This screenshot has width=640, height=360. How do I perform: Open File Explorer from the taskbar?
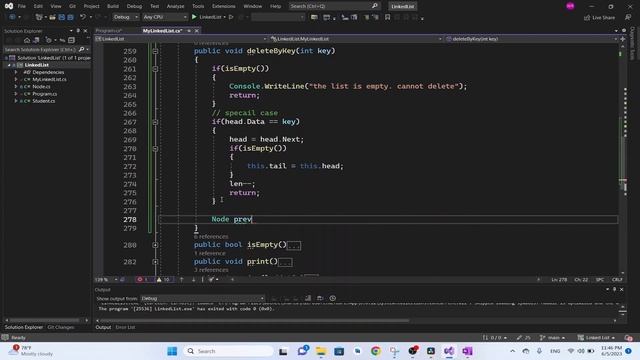click(x=321, y=351)
